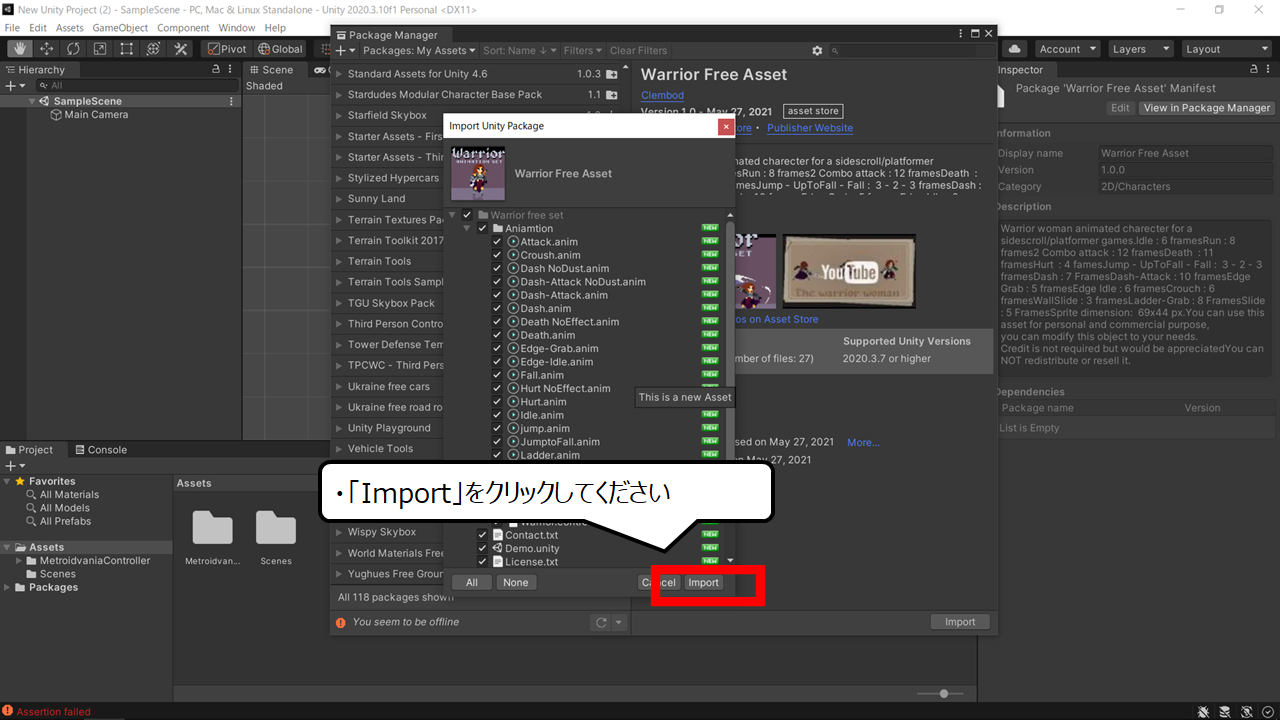Open custom editor tools wrench icon
1280x720 pixels.
click(x=181, y=49)
